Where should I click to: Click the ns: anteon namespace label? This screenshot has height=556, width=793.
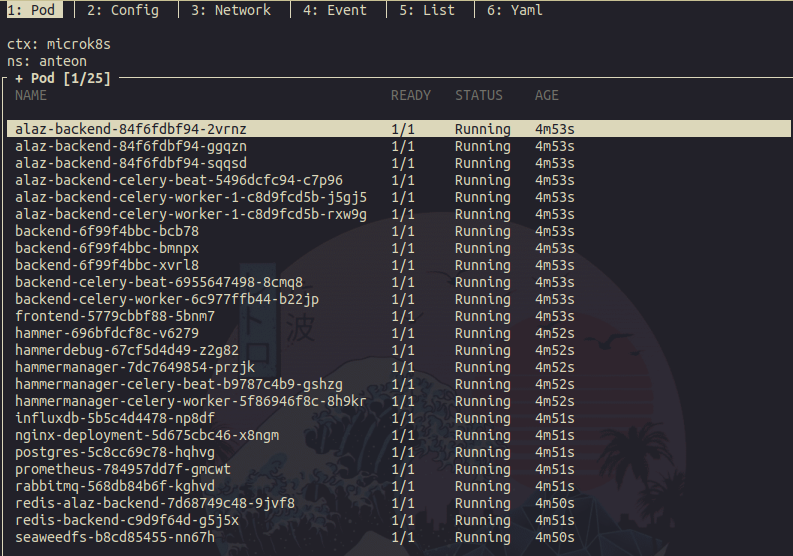[47, 61]
